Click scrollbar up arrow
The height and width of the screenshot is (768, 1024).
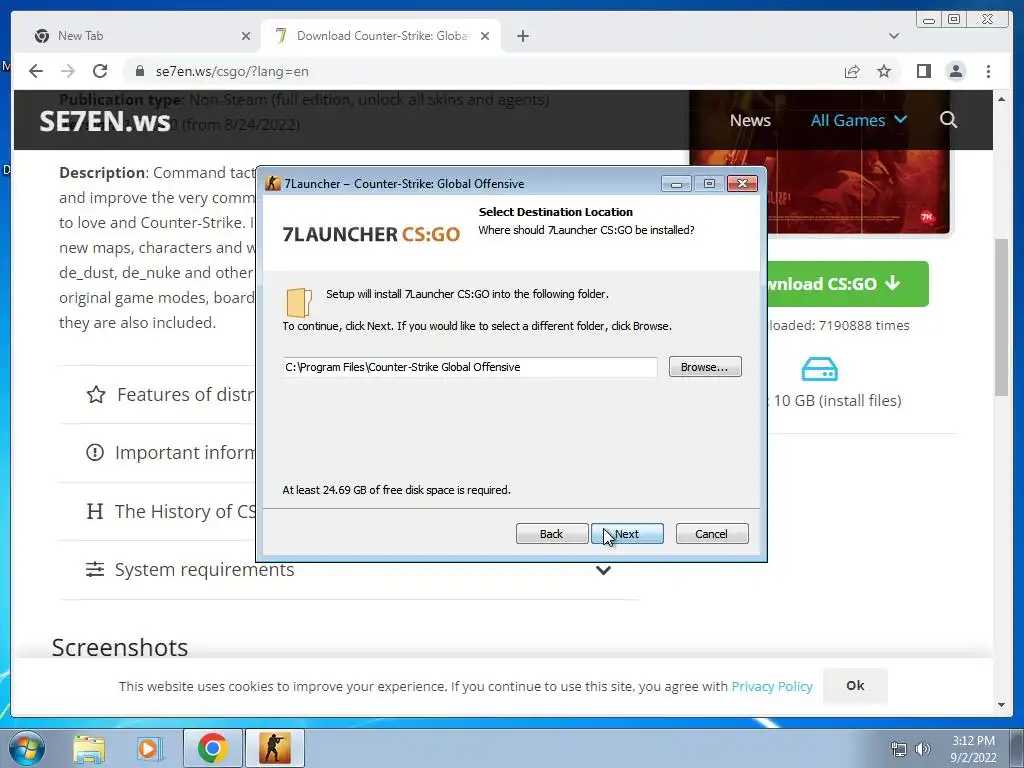click(x=1002, y=99)
